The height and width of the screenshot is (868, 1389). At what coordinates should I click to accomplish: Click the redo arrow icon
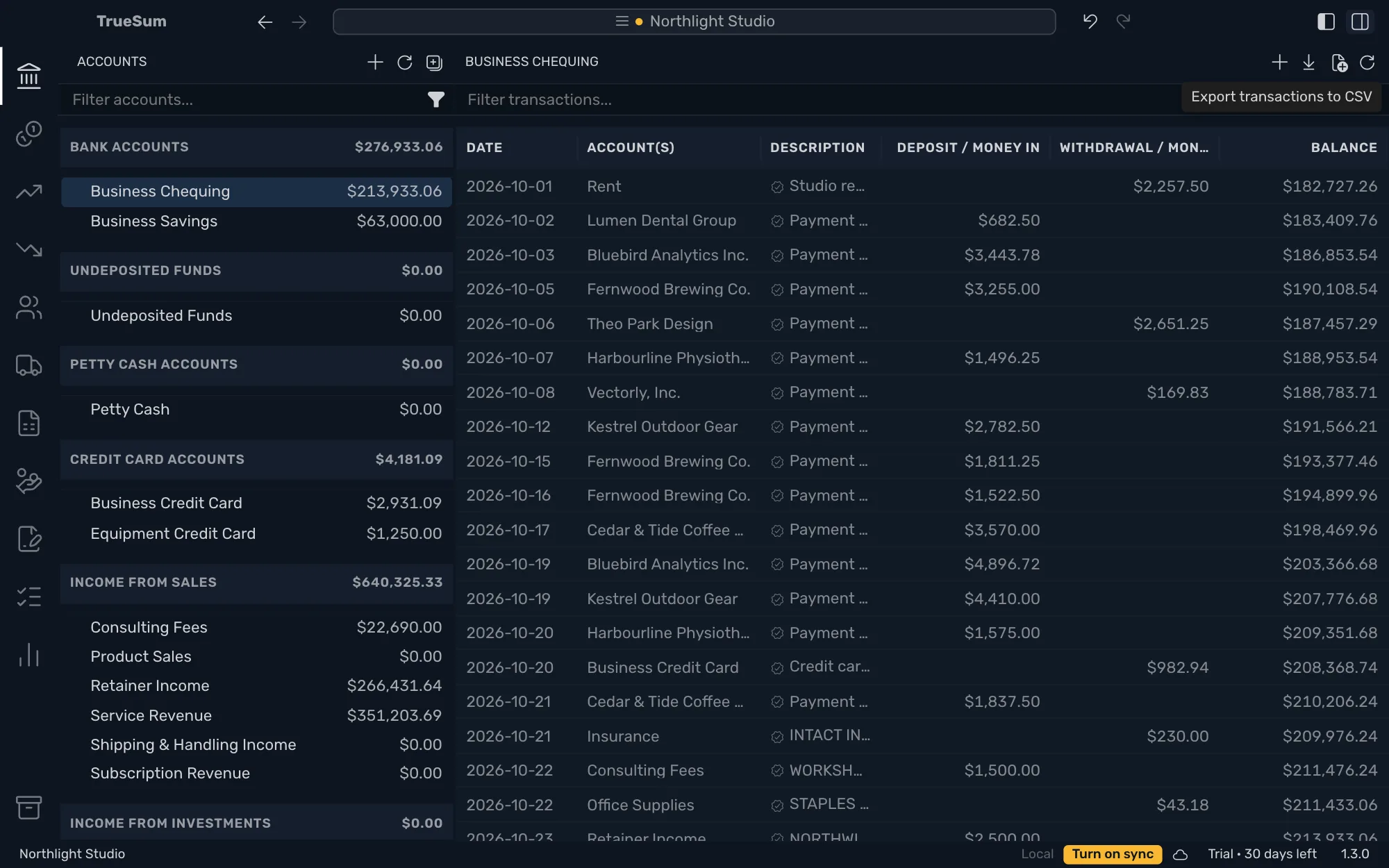tap(1124, 22)
